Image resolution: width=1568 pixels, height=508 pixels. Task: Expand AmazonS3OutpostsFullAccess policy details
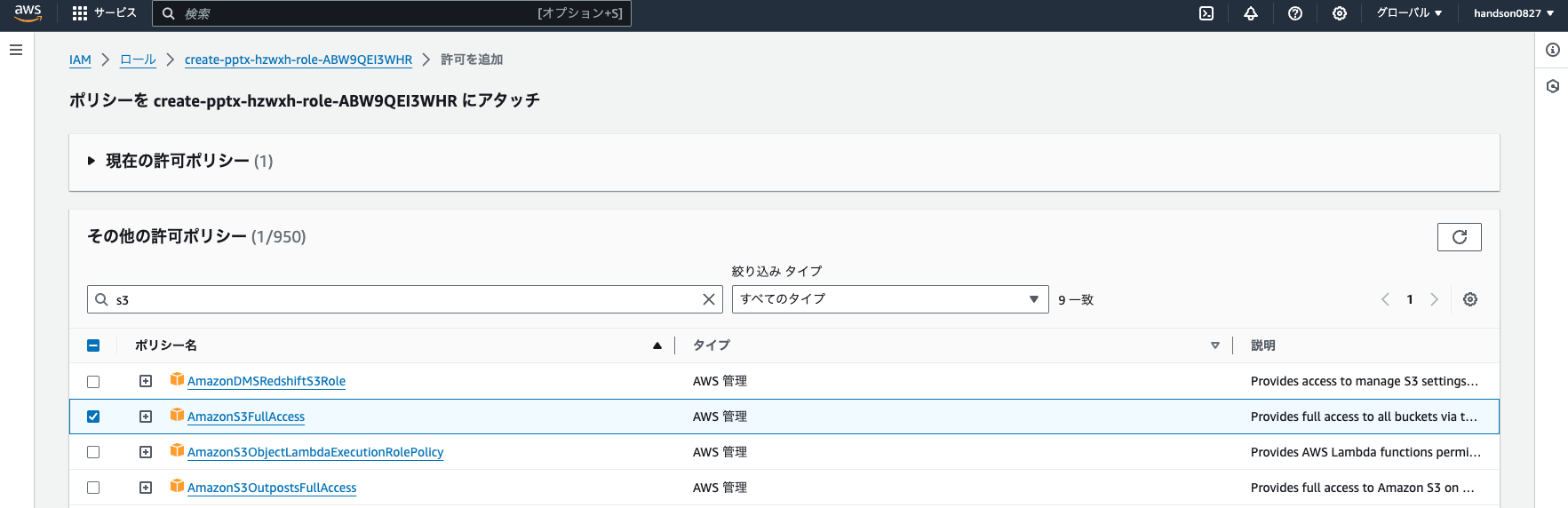[146, 488]
